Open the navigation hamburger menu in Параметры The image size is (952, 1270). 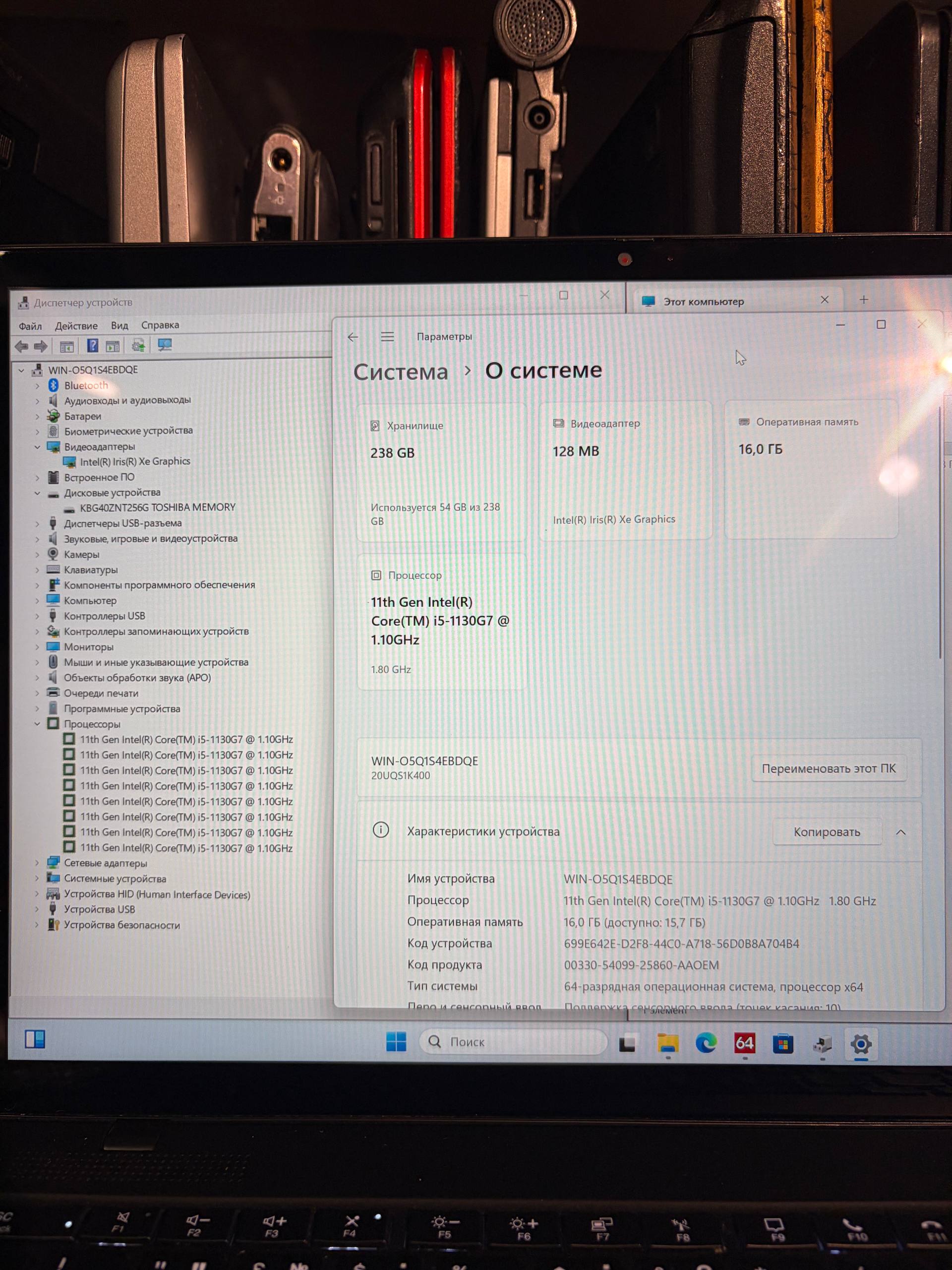pos(387,336)
